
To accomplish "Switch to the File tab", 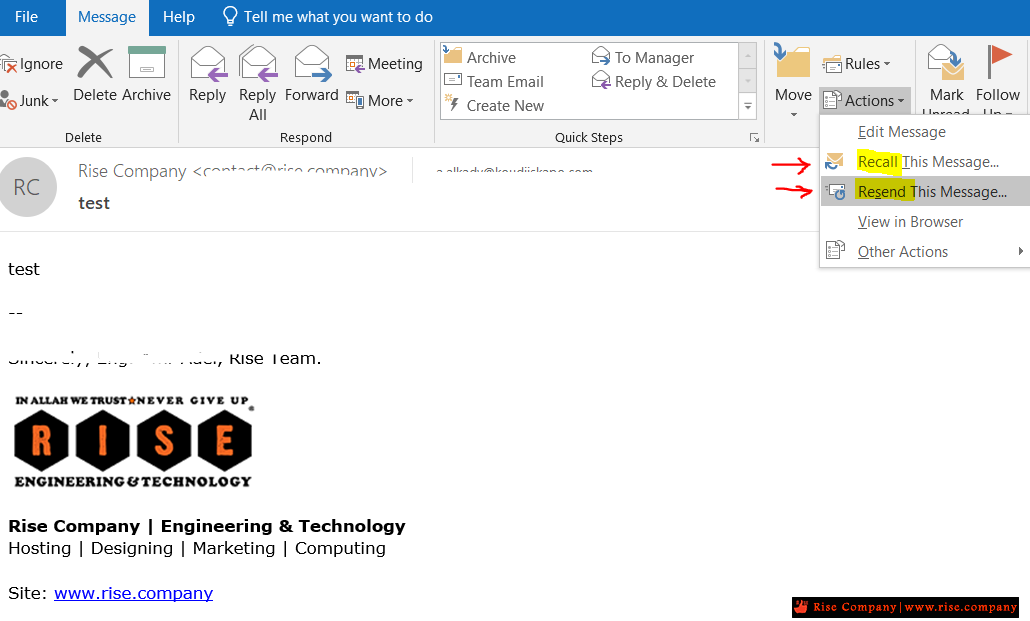I will pyautogui.click(x=27, y=17).
